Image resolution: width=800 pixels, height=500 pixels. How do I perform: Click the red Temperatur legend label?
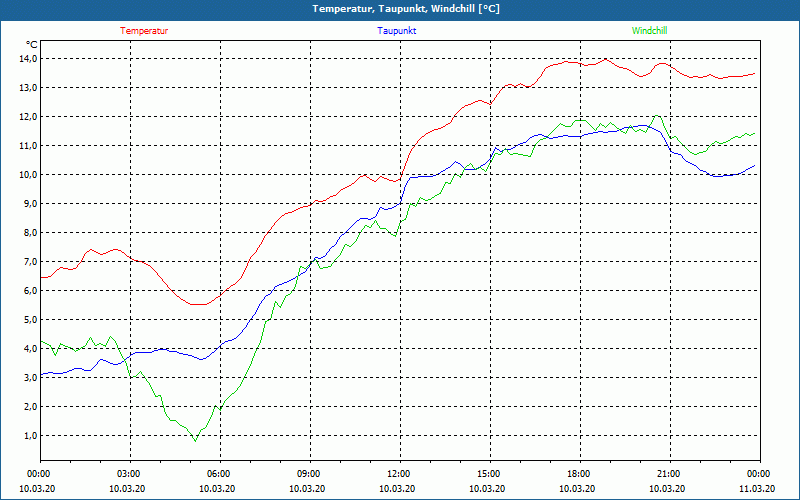click(144, 31)
